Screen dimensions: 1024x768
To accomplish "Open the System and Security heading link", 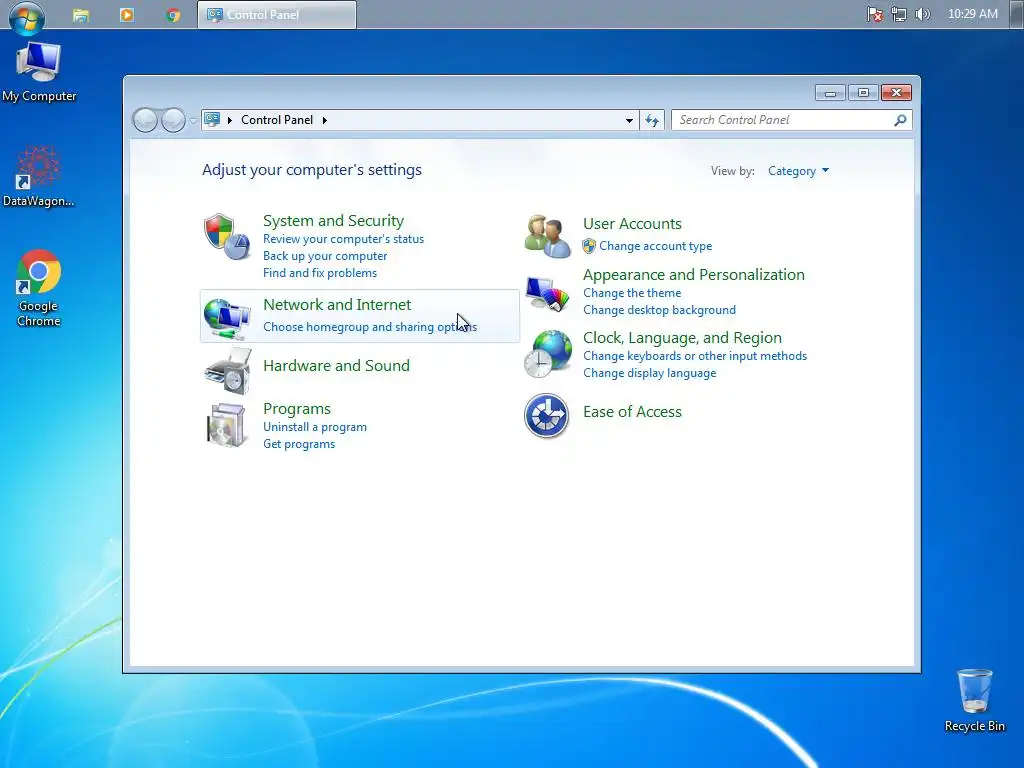I will click(333, 221).
